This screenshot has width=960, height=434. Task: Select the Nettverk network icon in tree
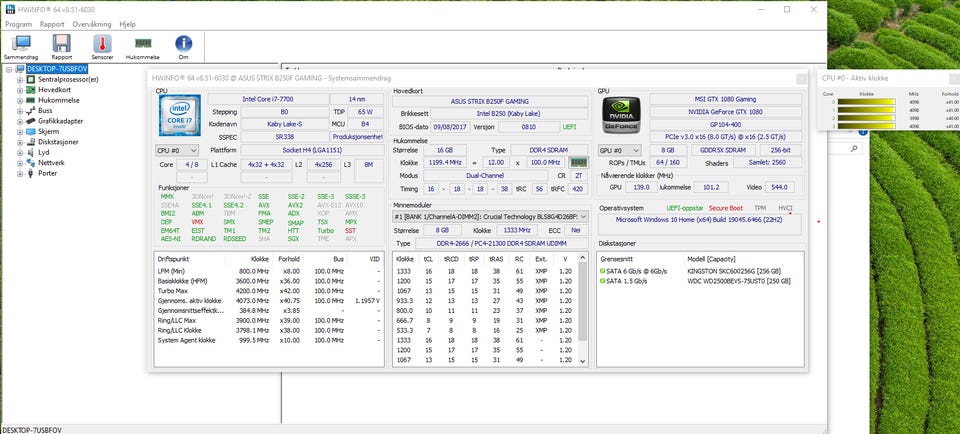click(31, 163)
